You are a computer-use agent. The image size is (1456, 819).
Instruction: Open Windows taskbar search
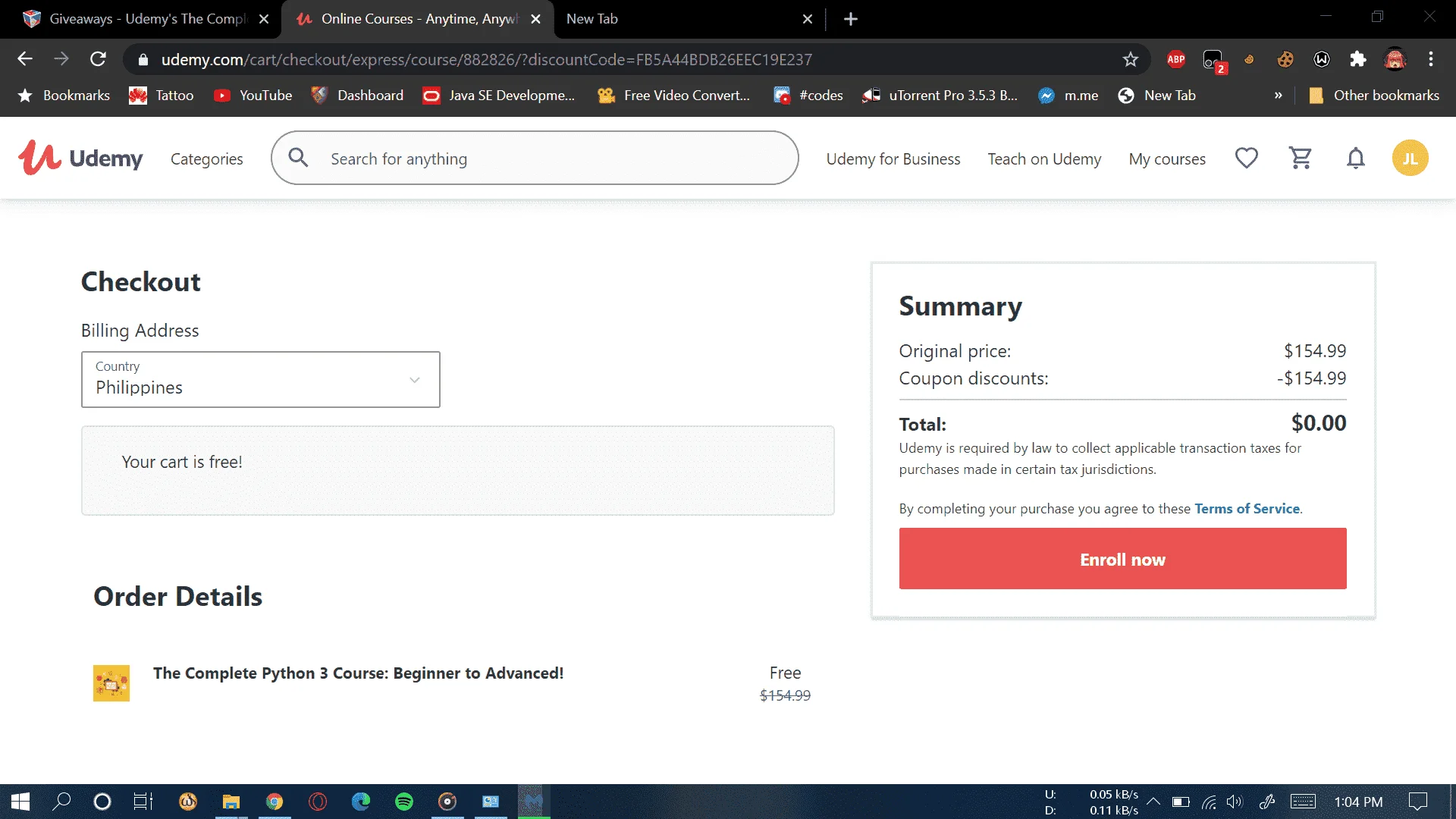[61, 802]
